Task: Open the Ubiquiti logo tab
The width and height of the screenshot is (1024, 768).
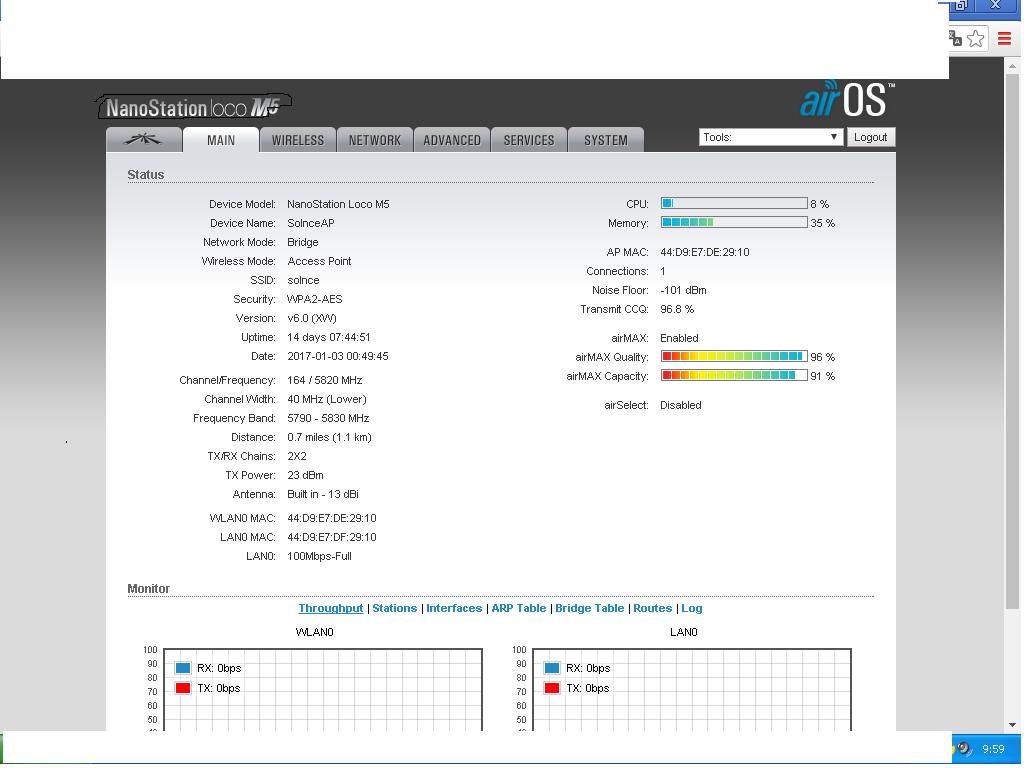Action: point(144,139)
